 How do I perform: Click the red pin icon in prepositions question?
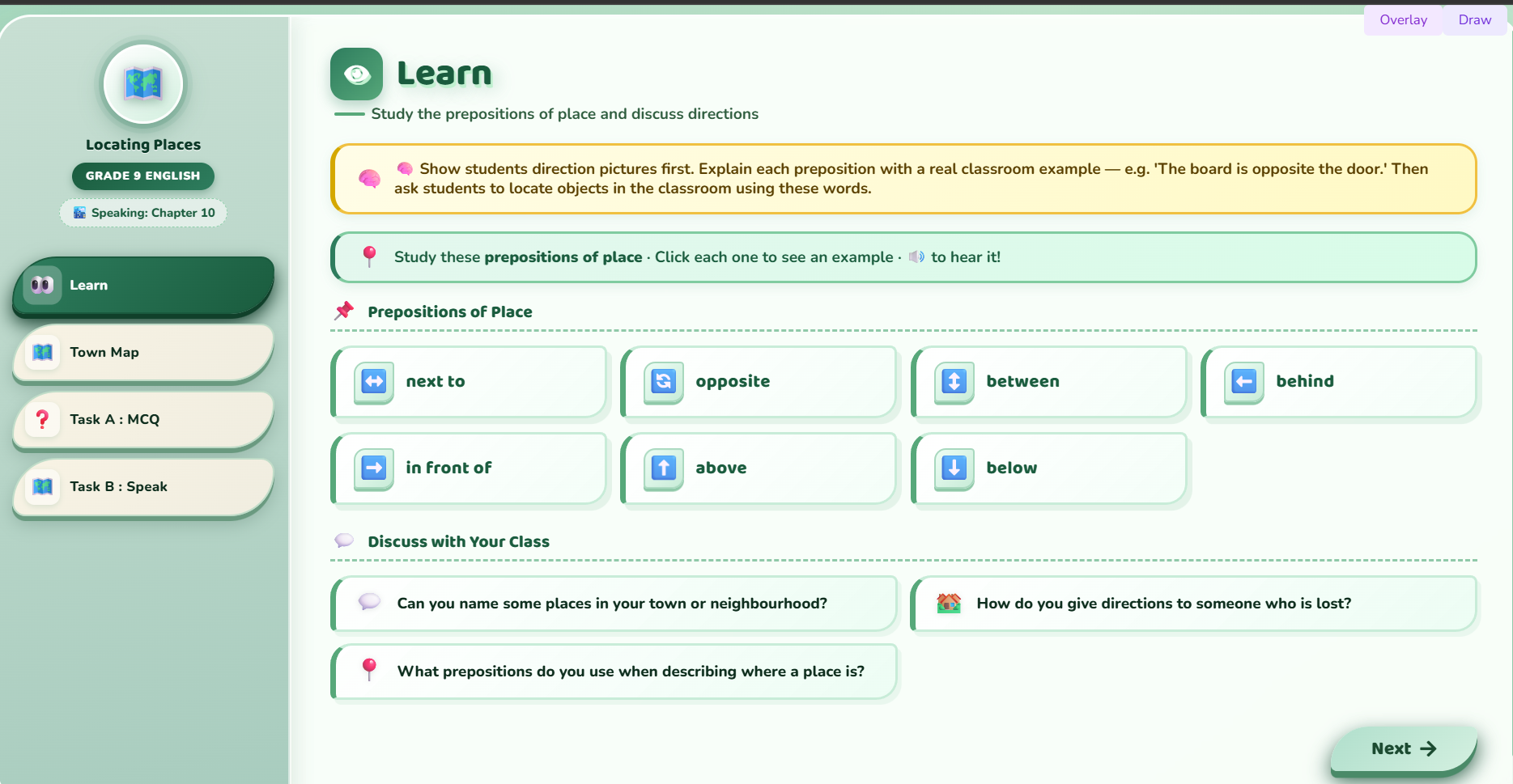369,670
